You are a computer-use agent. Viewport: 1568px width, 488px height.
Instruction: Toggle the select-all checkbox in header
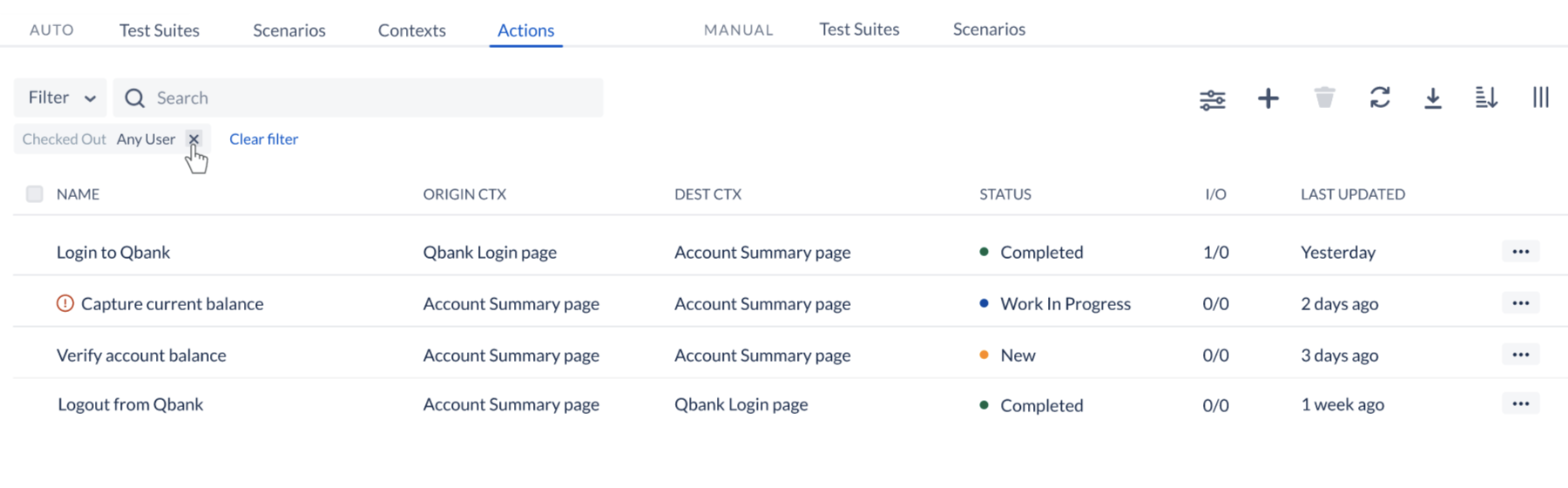click(35, 194)
